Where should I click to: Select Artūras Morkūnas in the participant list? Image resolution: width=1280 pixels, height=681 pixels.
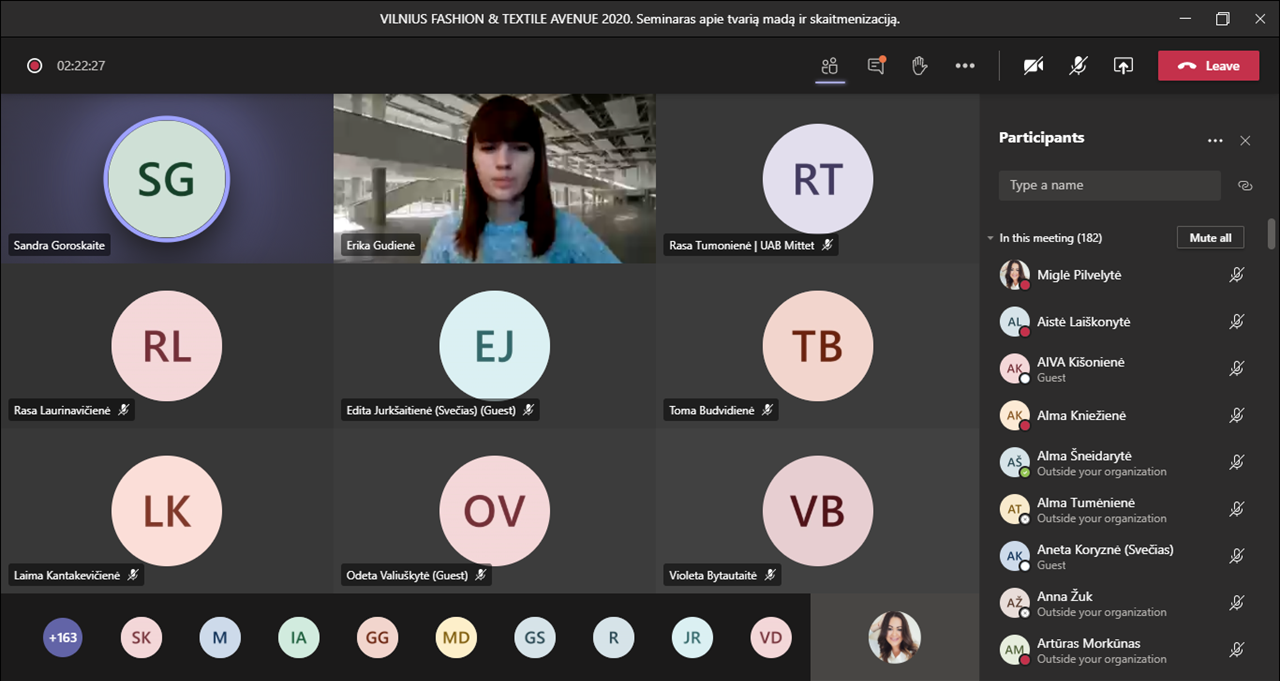pos(1088,643)
